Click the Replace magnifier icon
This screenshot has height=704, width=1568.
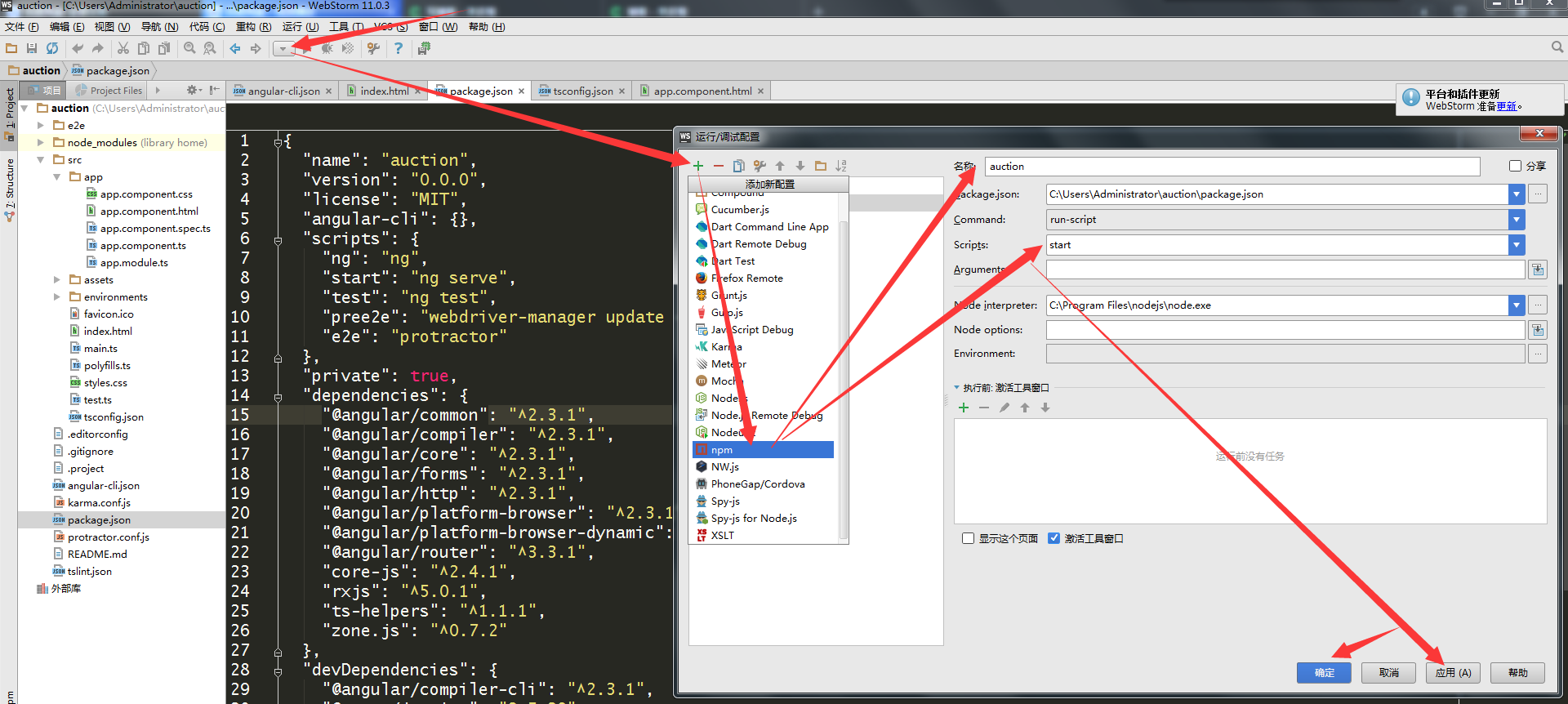(210, 48)
